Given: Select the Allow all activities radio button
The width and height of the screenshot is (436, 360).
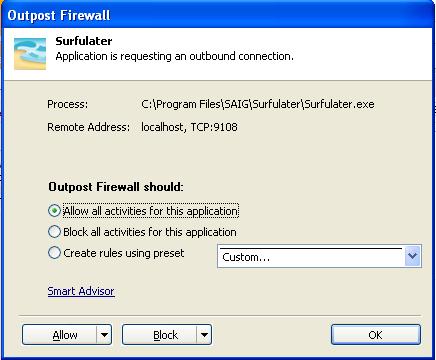Looking at the screenshot, I should [54, 211].
